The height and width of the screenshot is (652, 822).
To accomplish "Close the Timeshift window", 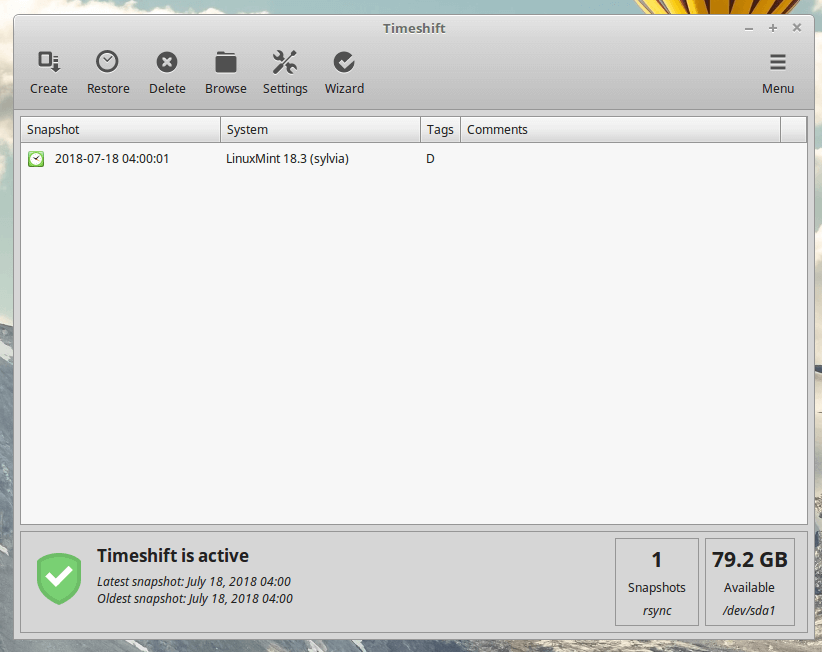I will (x=797, y=28).
